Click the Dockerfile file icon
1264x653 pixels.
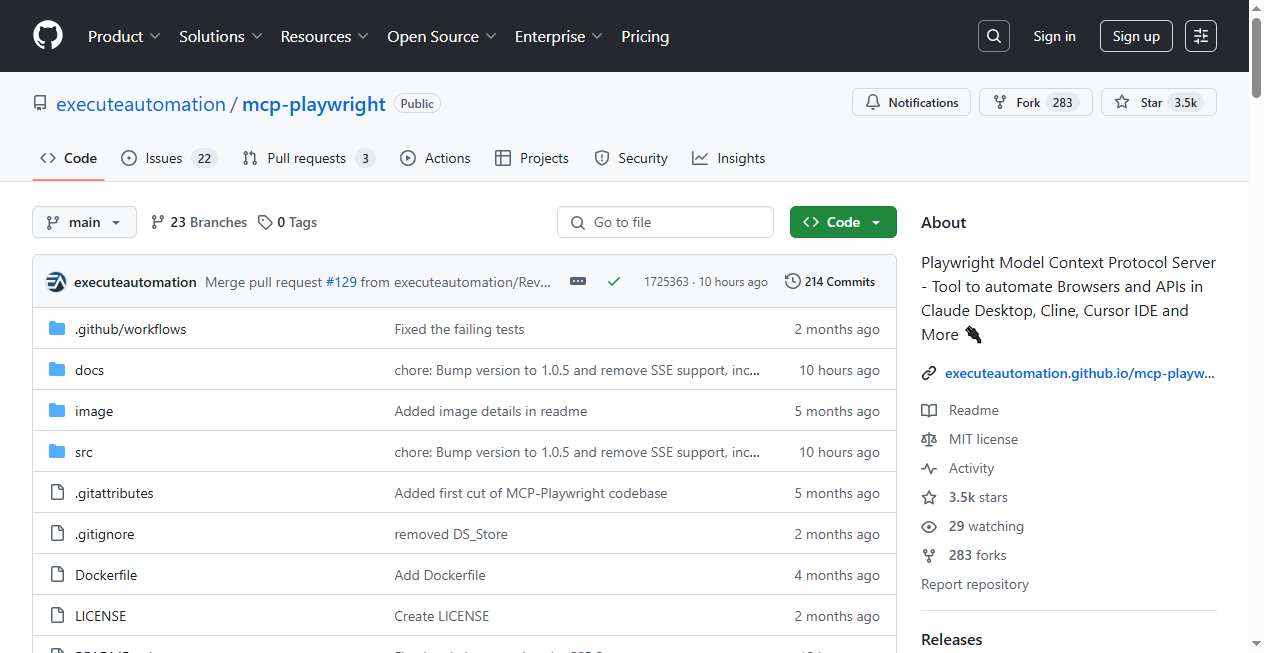point(57,575)
